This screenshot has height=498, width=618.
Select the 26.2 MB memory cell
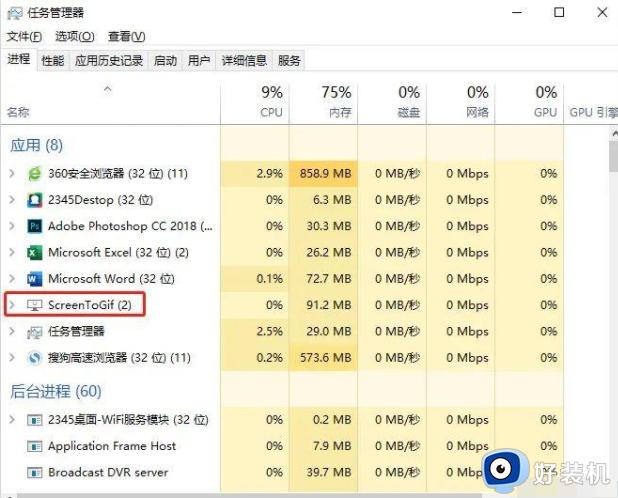pyautogui.click(x=324, y=252)
